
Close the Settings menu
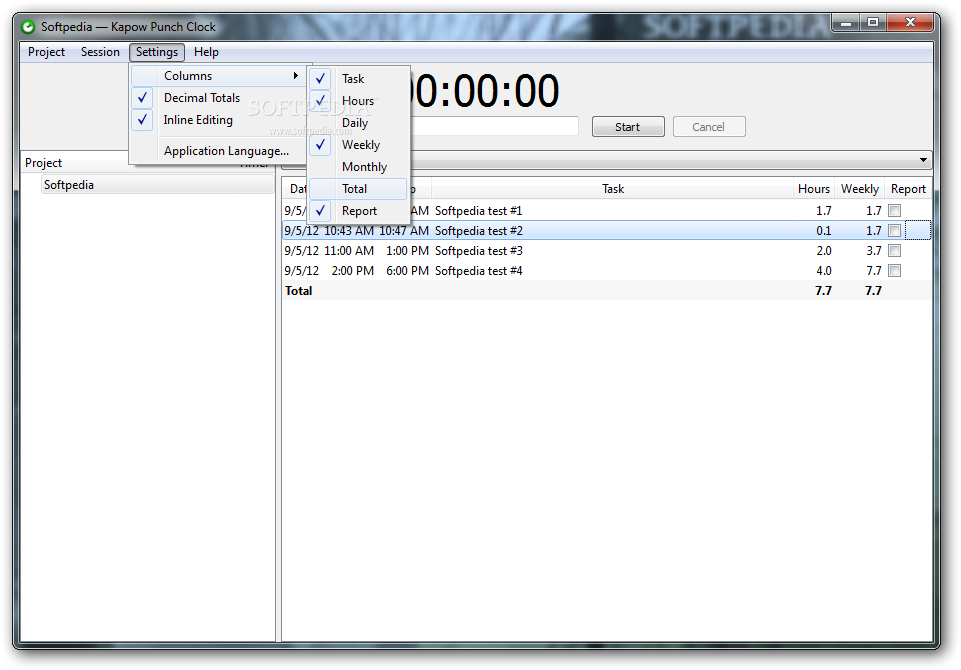[x=157, y=52]
